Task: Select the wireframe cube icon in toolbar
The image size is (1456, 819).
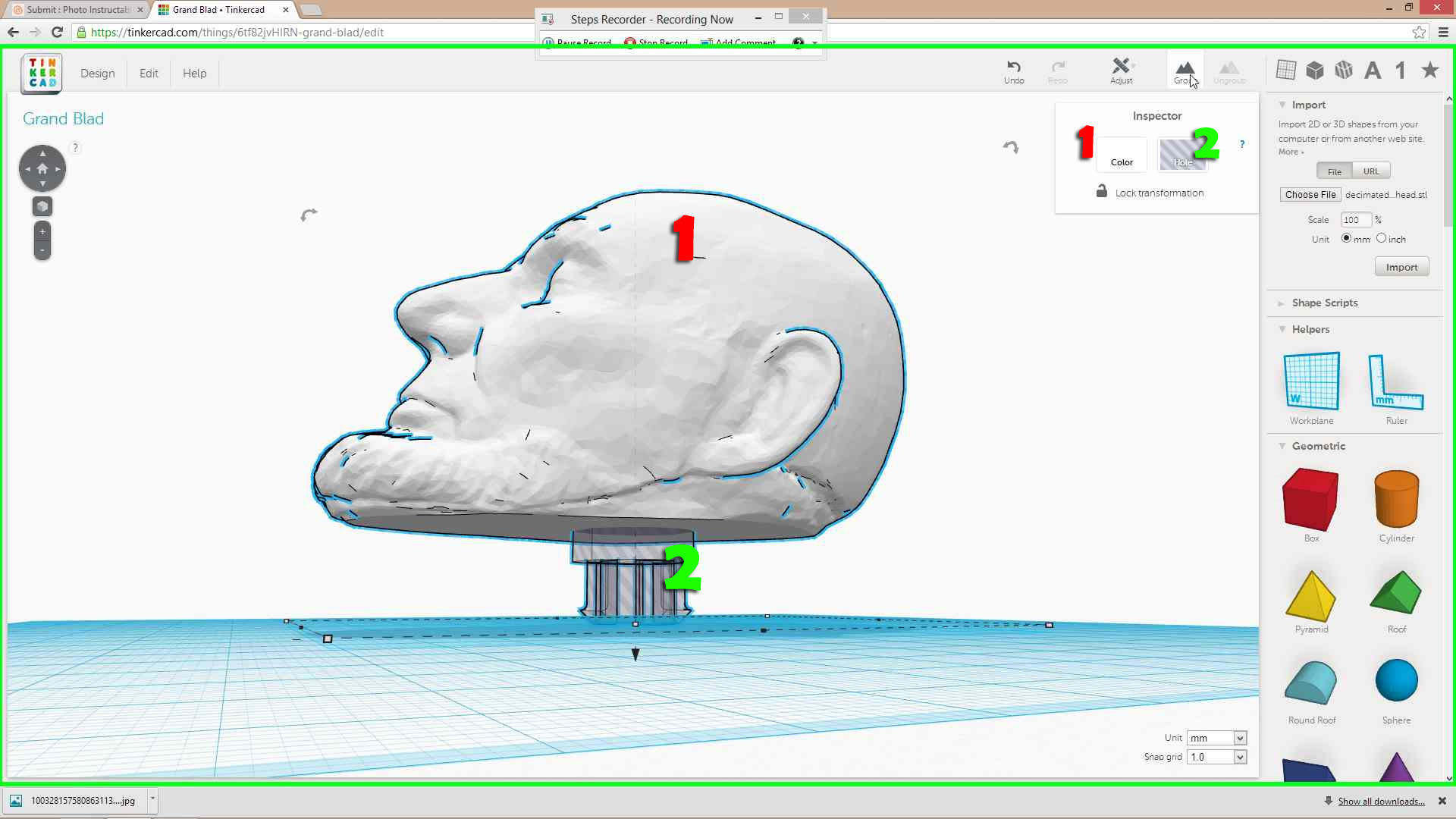Action: [1344, 71]
